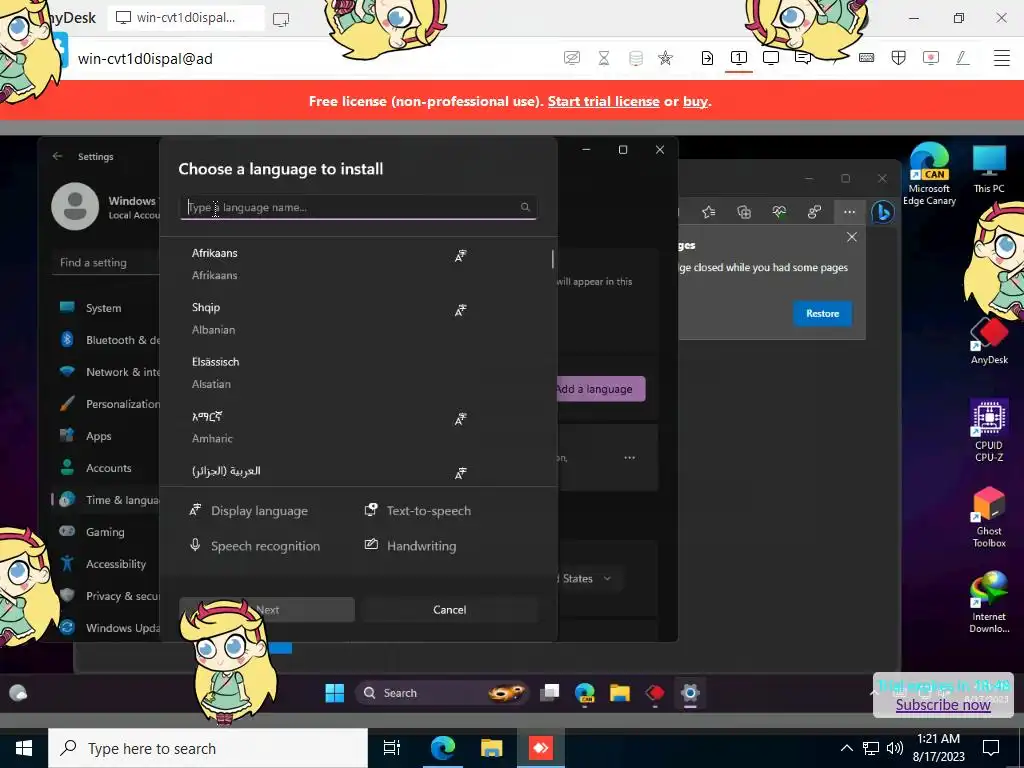The image size is (1024, 768).
Task: Open AnyDesk permissions shield icon
Action: coord(899,58)
